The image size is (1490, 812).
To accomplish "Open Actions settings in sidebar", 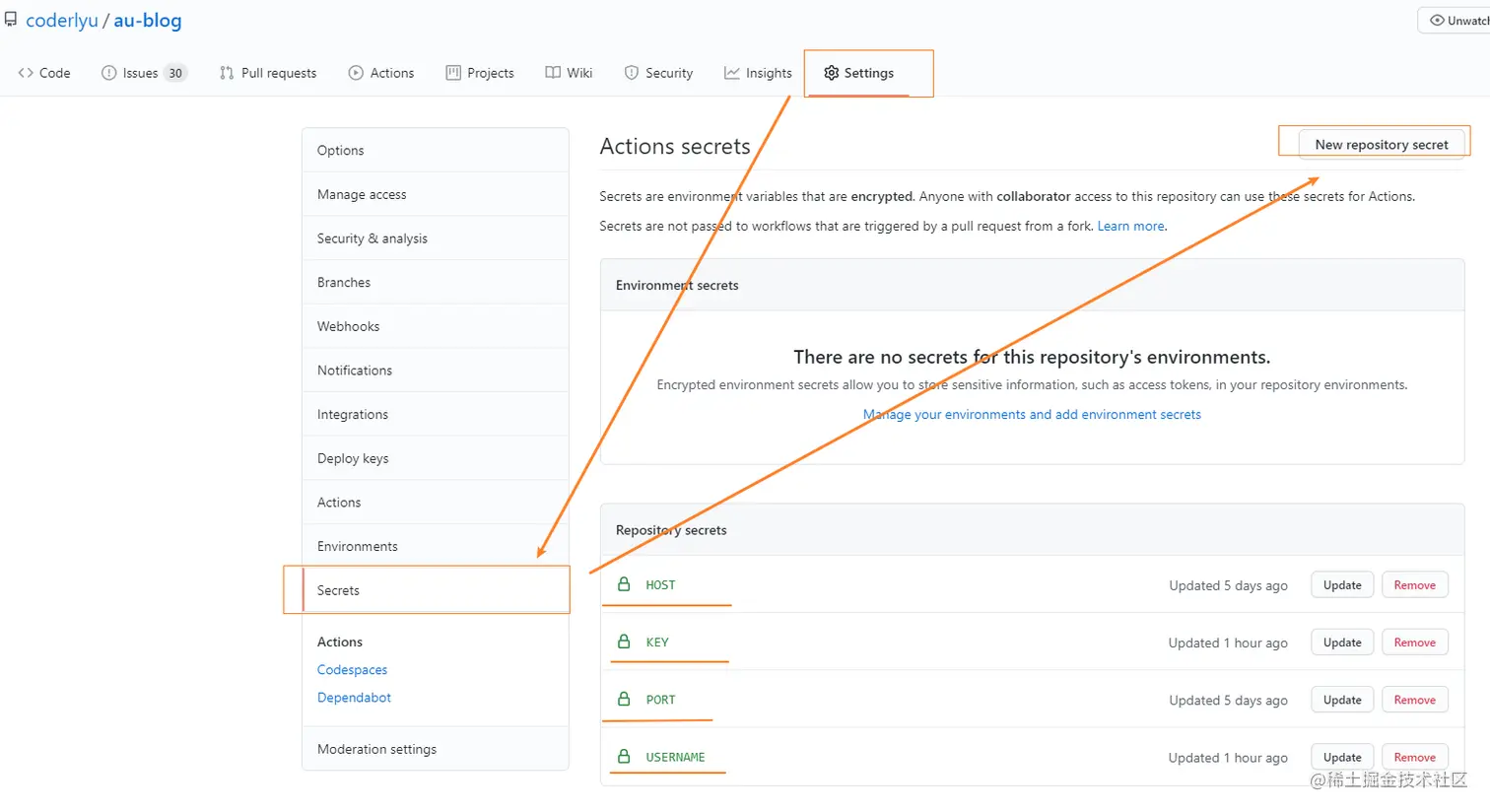I will tap(436, 503).
